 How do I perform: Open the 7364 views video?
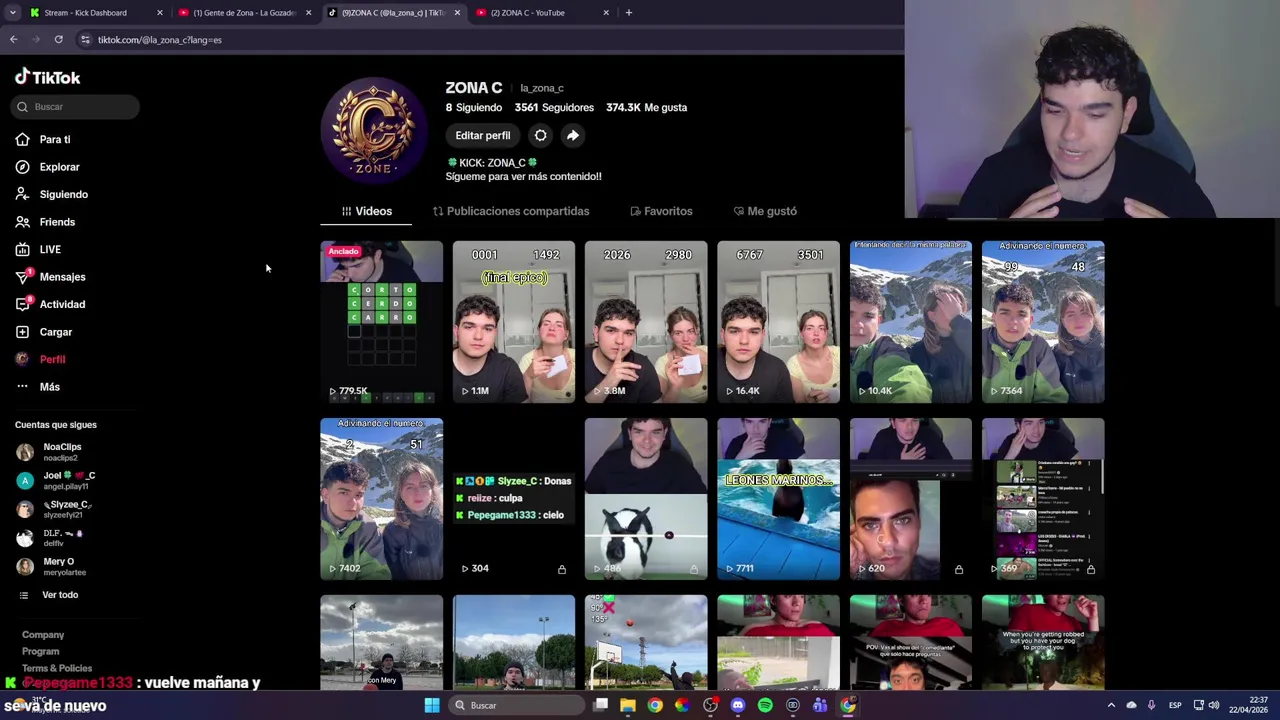coord(1042,322)
